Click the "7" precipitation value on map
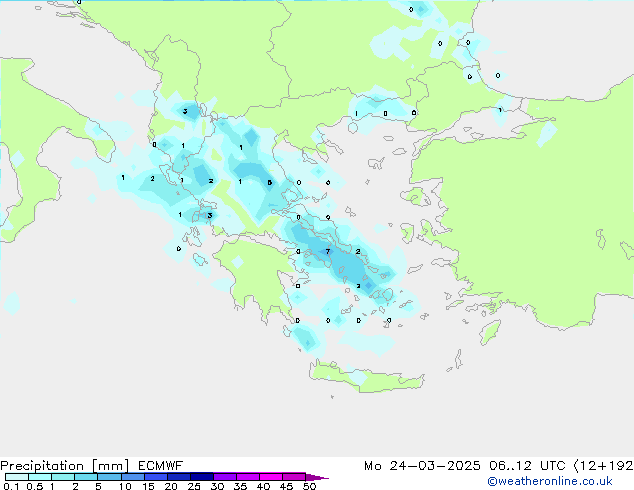Screen dimensions: 634x490 tap(328, 251)
